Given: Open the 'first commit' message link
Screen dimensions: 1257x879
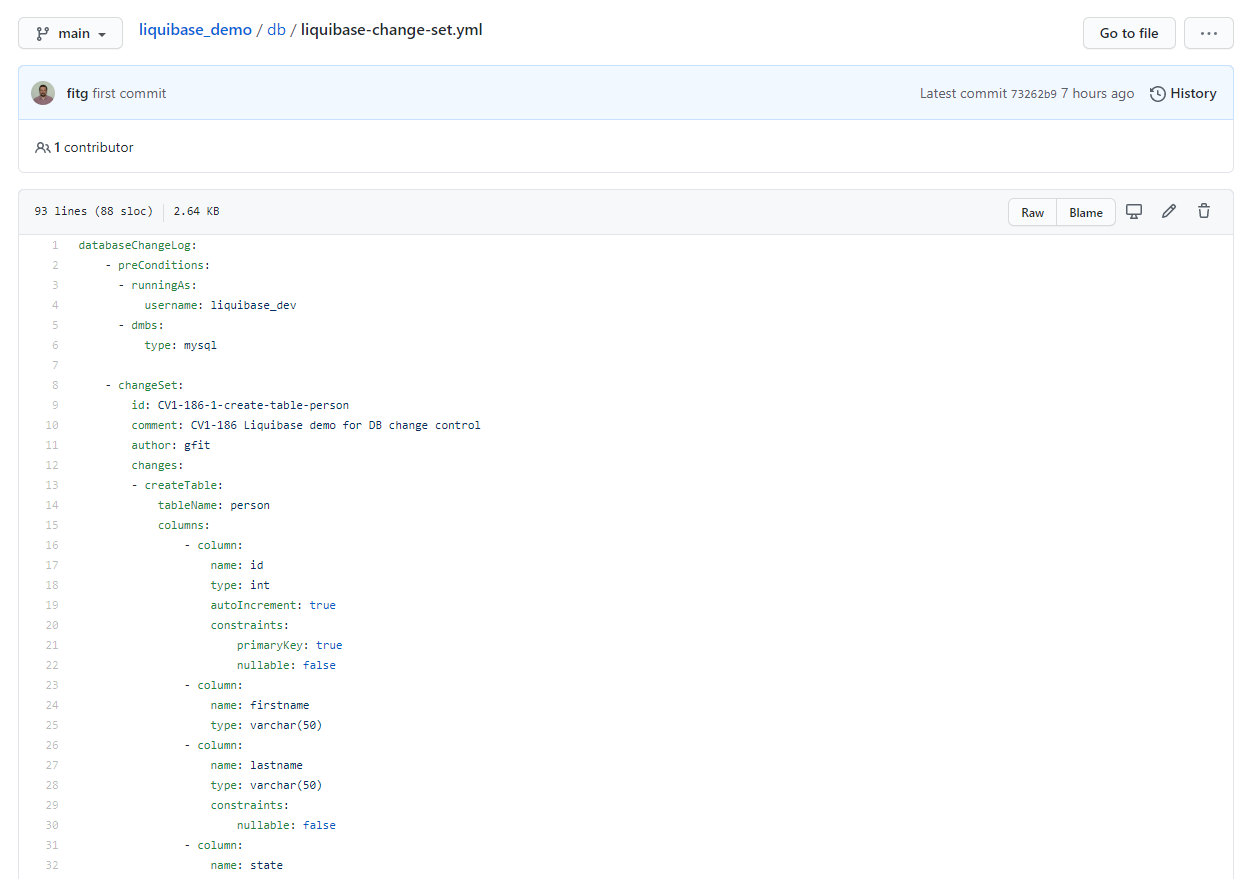Looking at the screenshot, I should [x=129, y=94].
